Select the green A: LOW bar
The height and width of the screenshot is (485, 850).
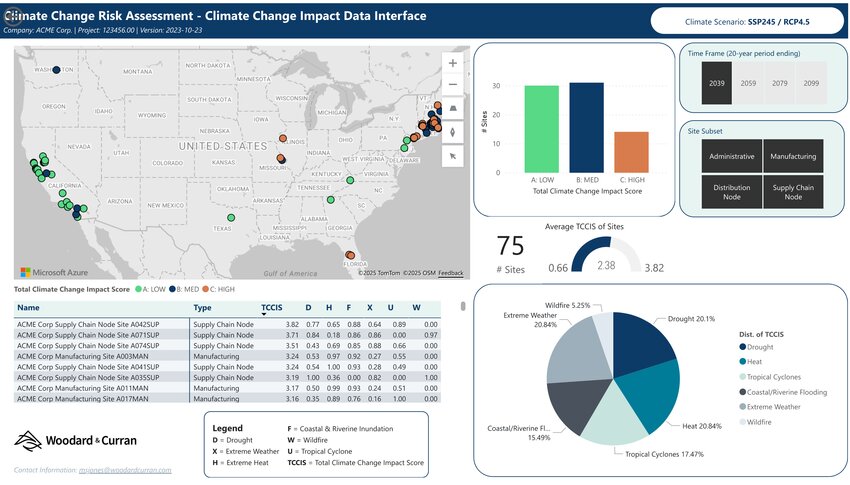[x=542, y=129]
